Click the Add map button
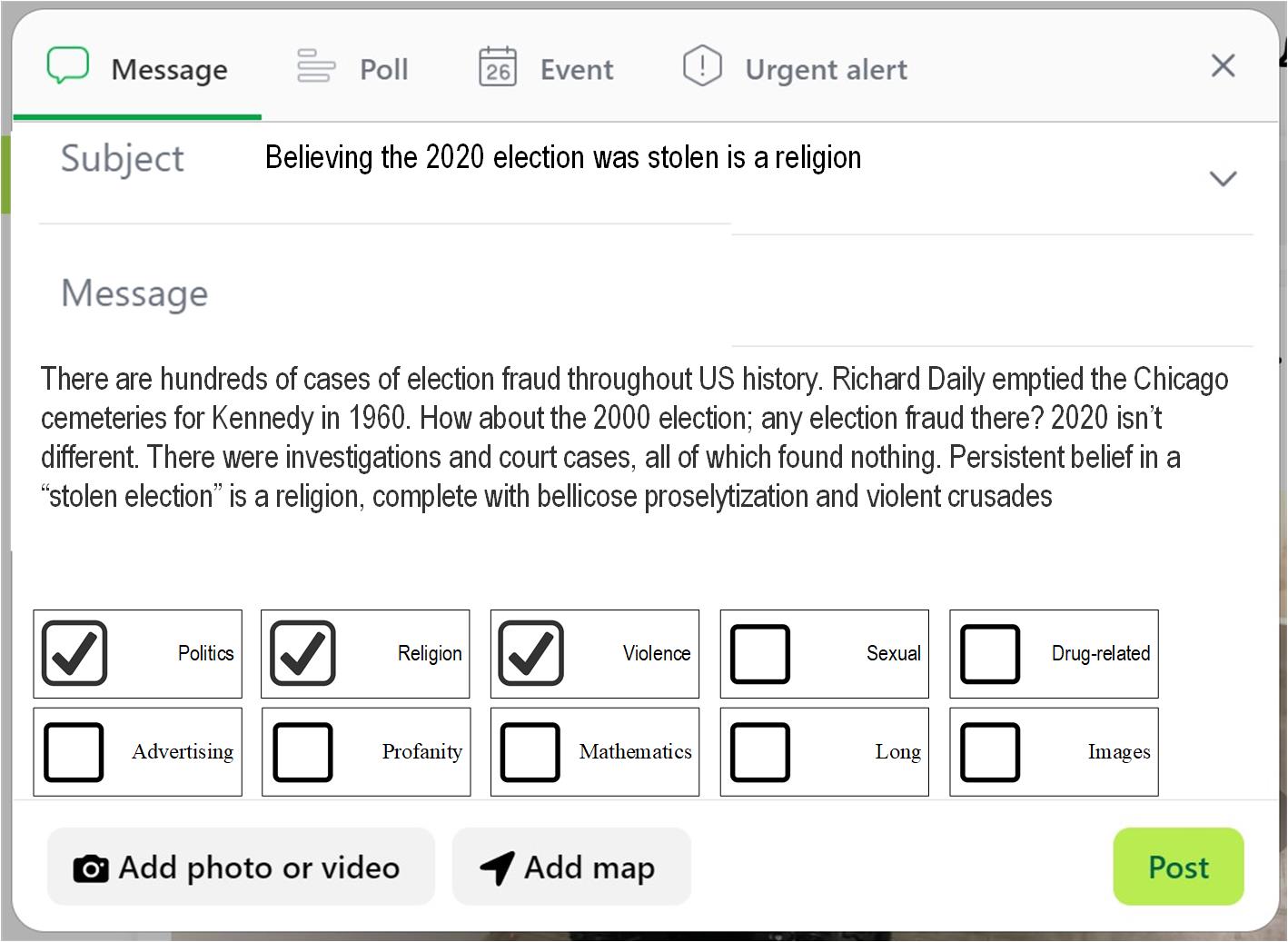The height and width of the screenshot is (942, 1288). click(571, 868)
